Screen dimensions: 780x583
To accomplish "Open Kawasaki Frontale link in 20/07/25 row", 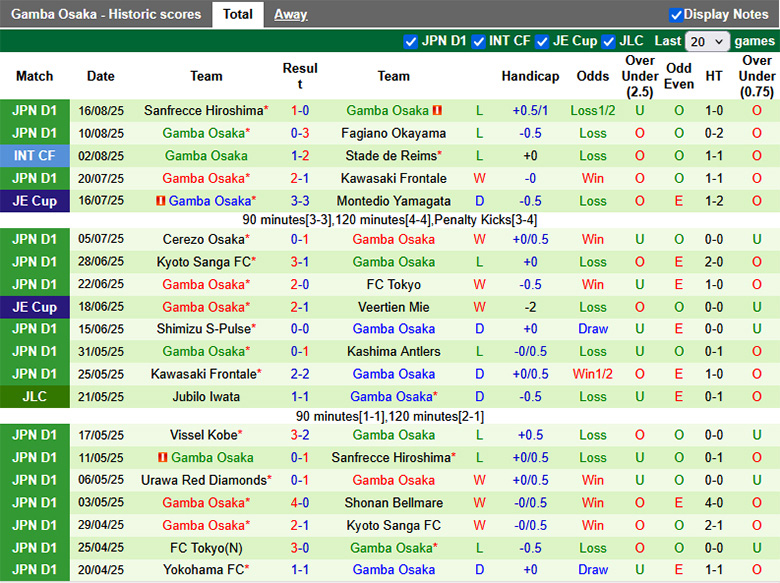I will pyautogui.click(x=393, y=178).
